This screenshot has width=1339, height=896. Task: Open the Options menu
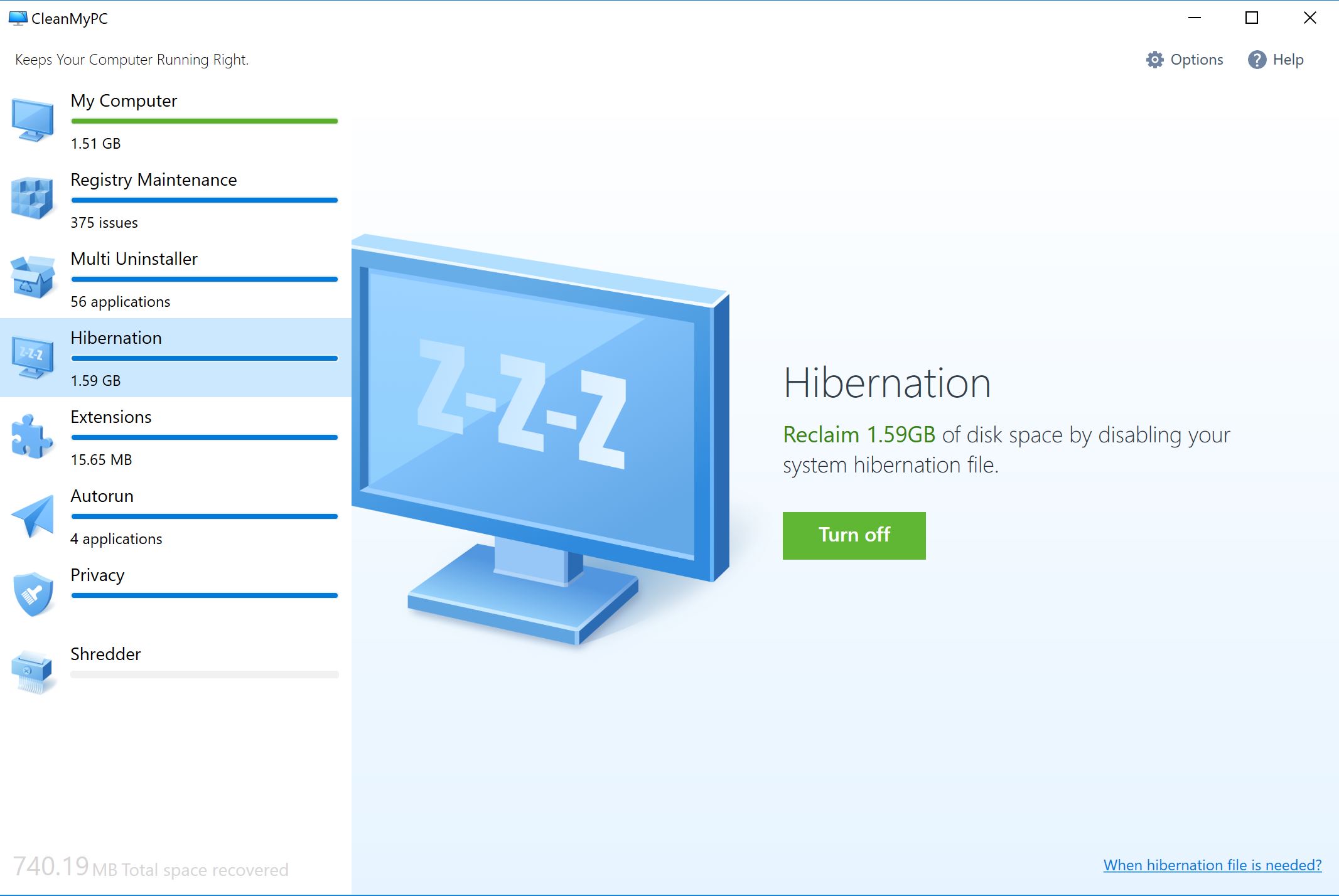1185,60
